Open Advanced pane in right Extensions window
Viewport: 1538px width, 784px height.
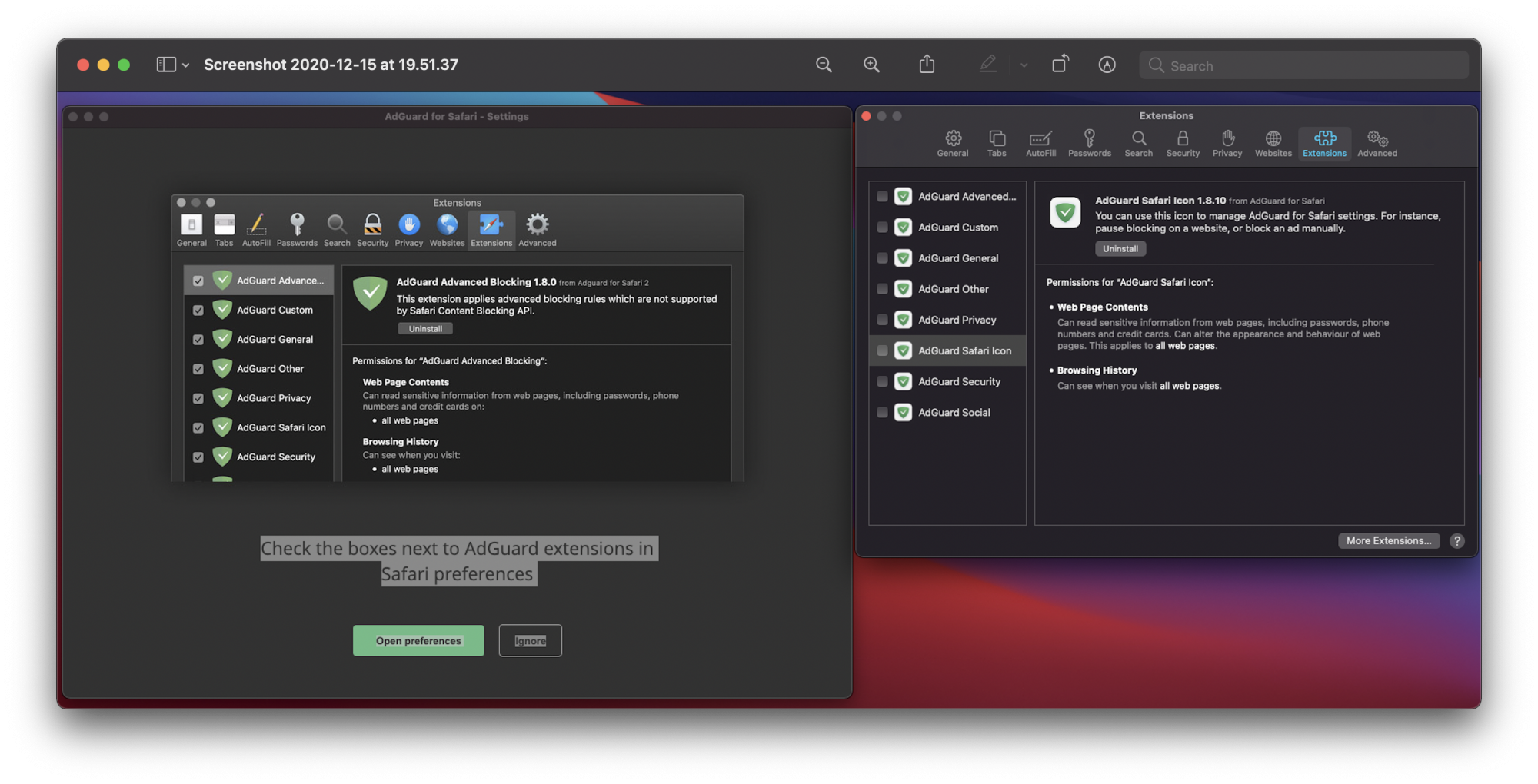(1377, 144)
